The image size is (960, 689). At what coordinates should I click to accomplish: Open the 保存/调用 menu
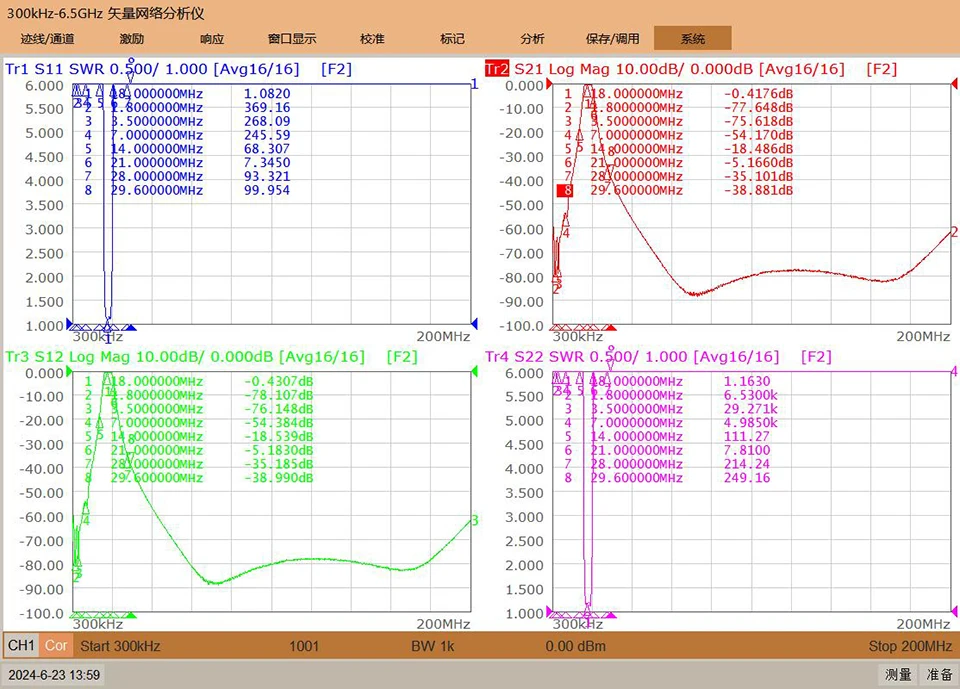612,39
